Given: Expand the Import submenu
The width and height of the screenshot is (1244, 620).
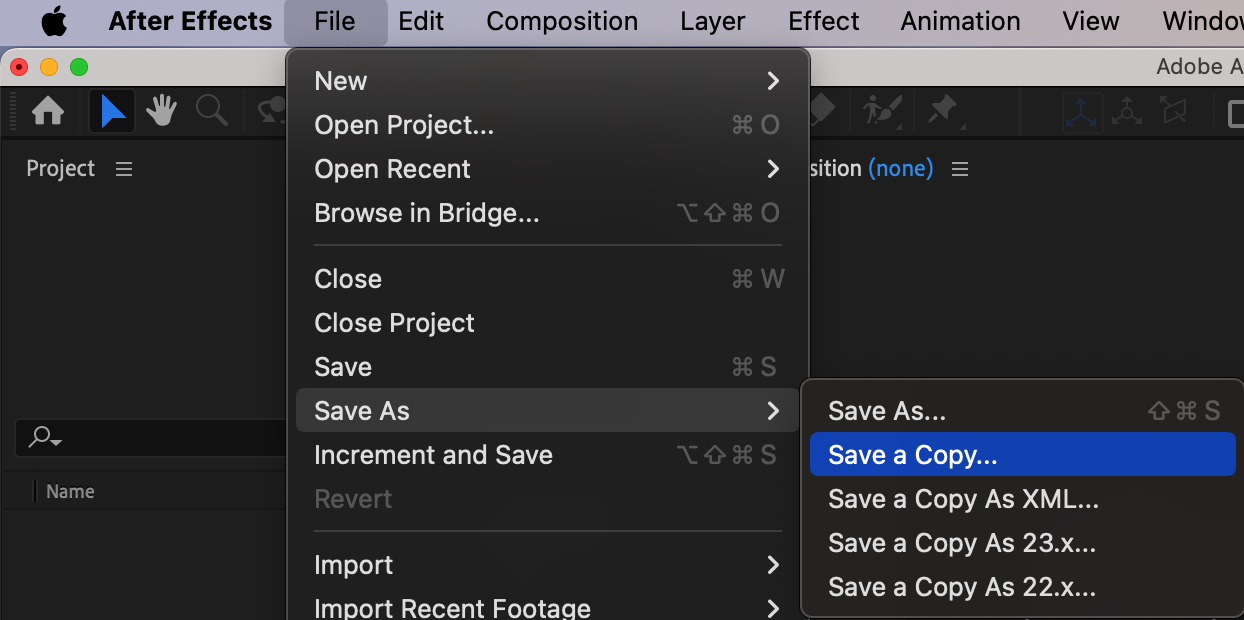Looking at the screenshot, I should pos(547,565).
